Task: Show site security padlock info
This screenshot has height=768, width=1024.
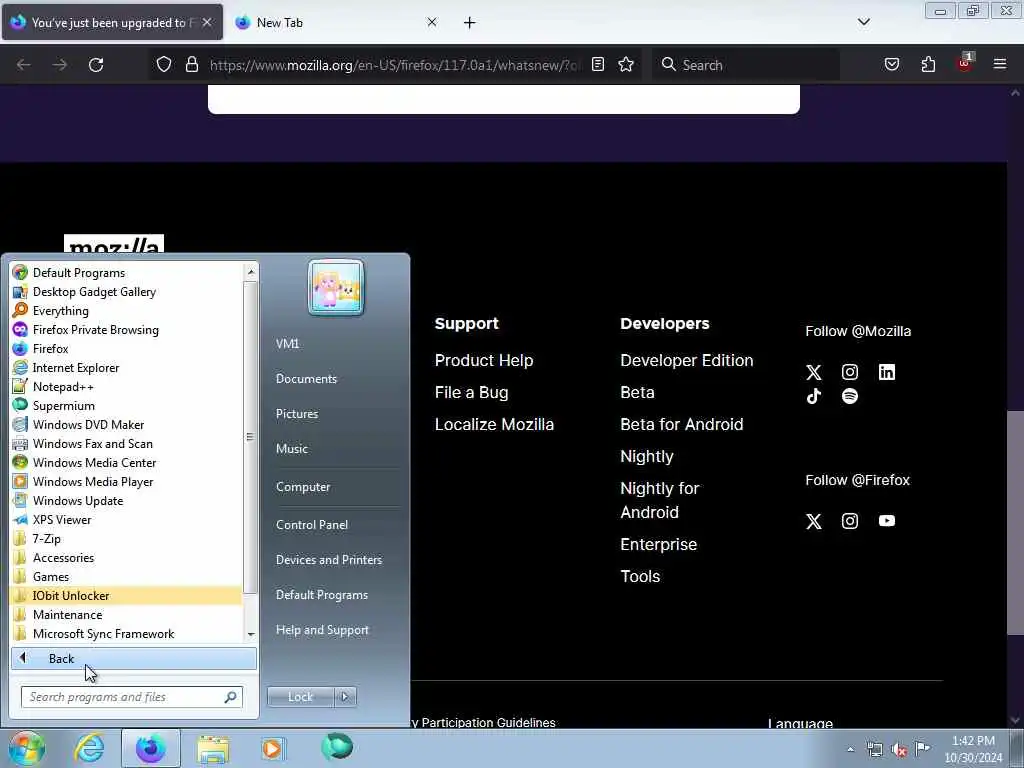Action: tap(191, 64)
